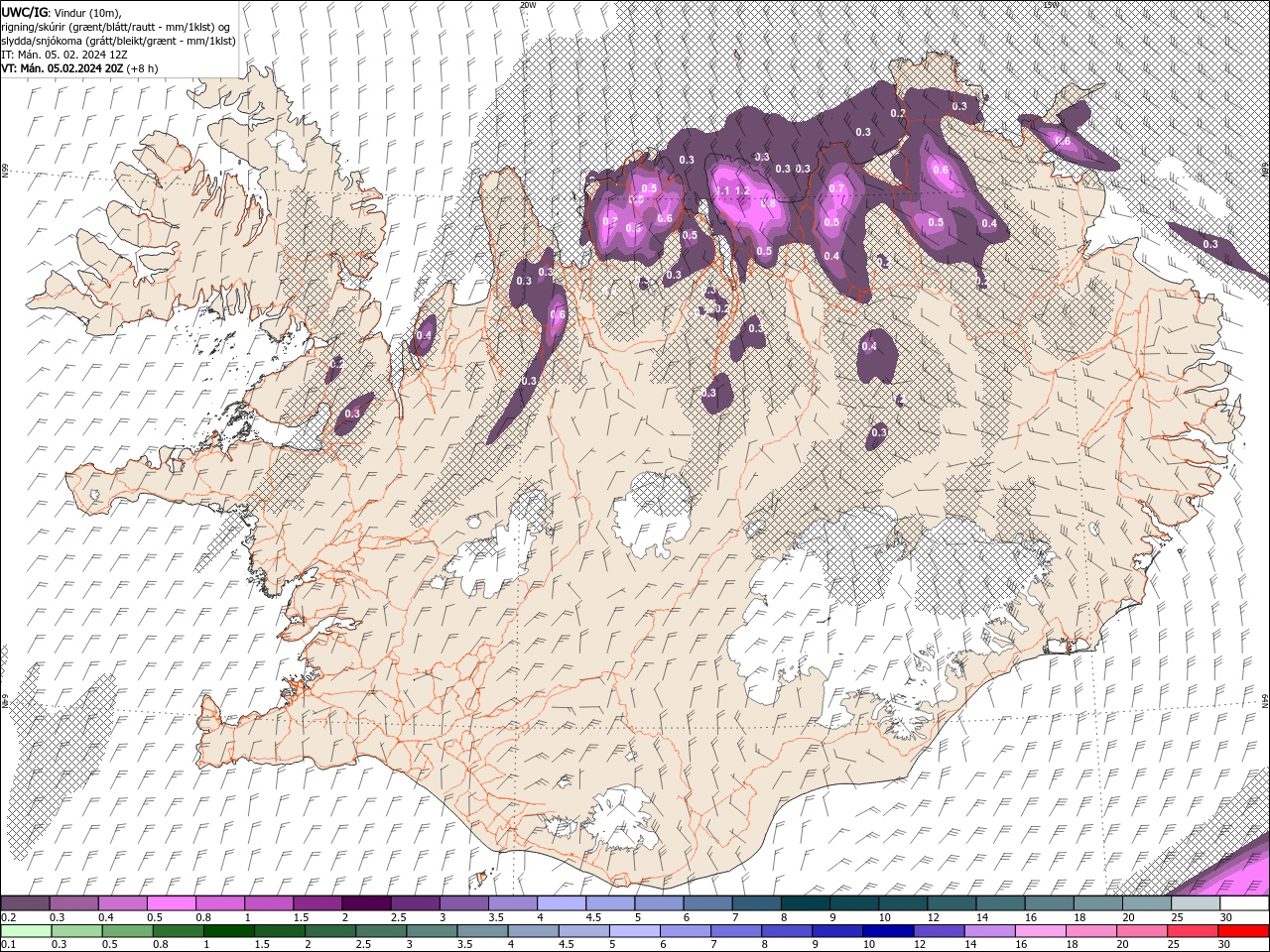Select the '0.1' label under the lower legend
The image size is (1270, 952).
[8, 945]
